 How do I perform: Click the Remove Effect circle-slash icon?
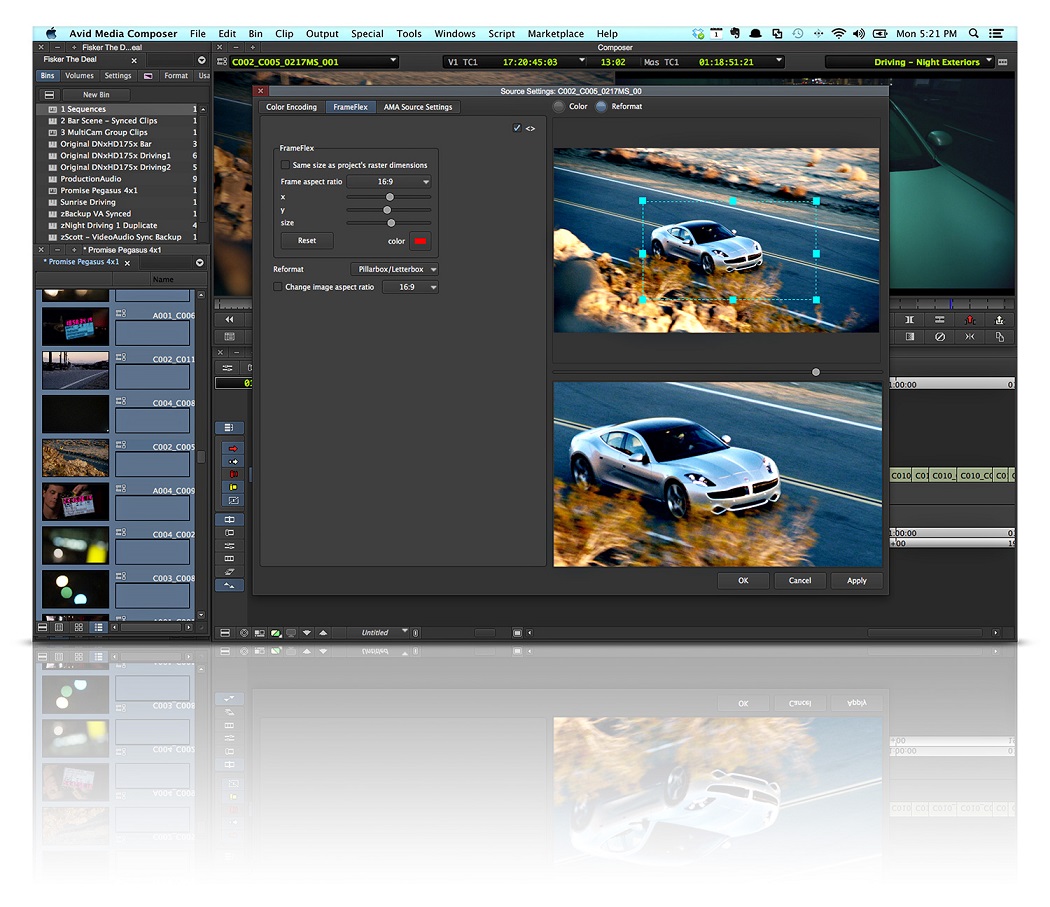point(940,337)
